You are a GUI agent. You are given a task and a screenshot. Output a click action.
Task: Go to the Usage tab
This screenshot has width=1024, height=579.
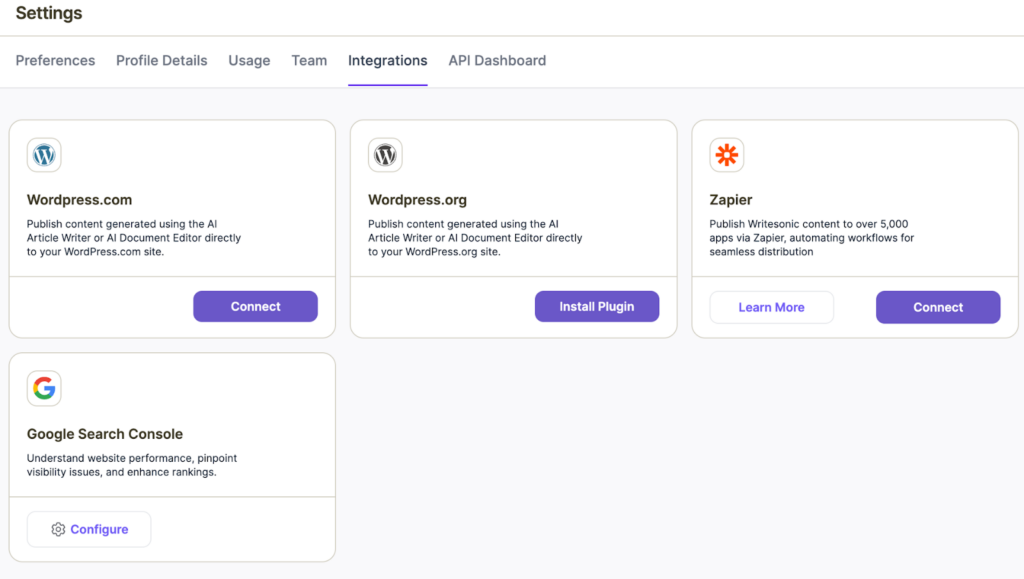[x=249, y=61]
